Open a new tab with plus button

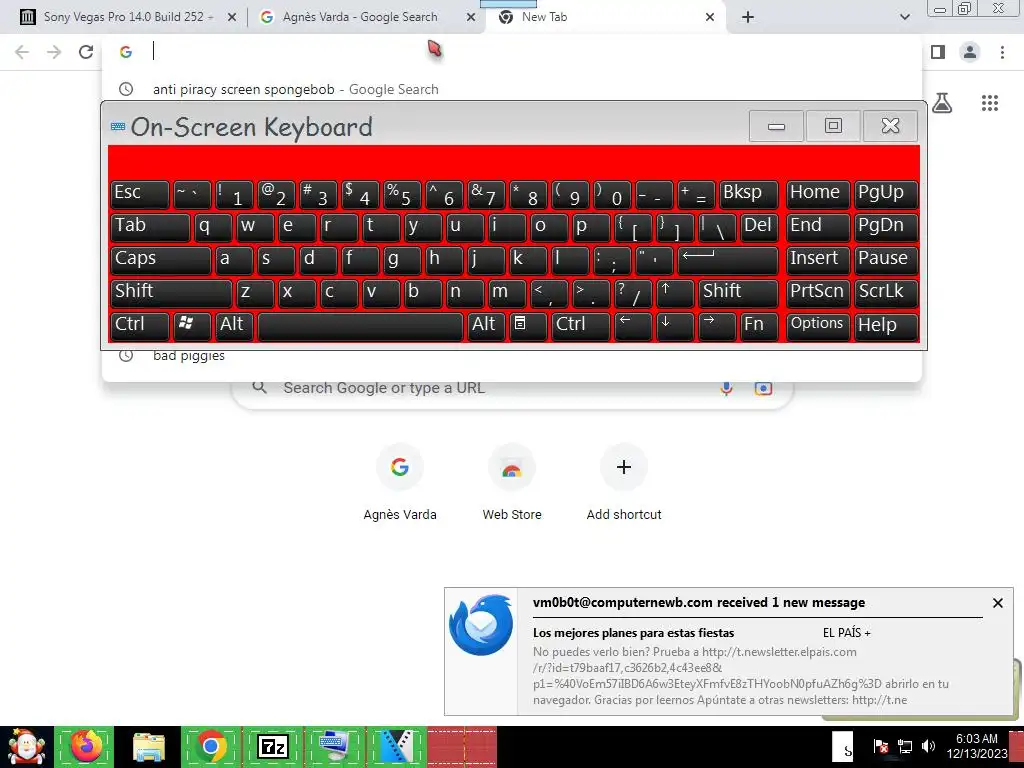748,17
